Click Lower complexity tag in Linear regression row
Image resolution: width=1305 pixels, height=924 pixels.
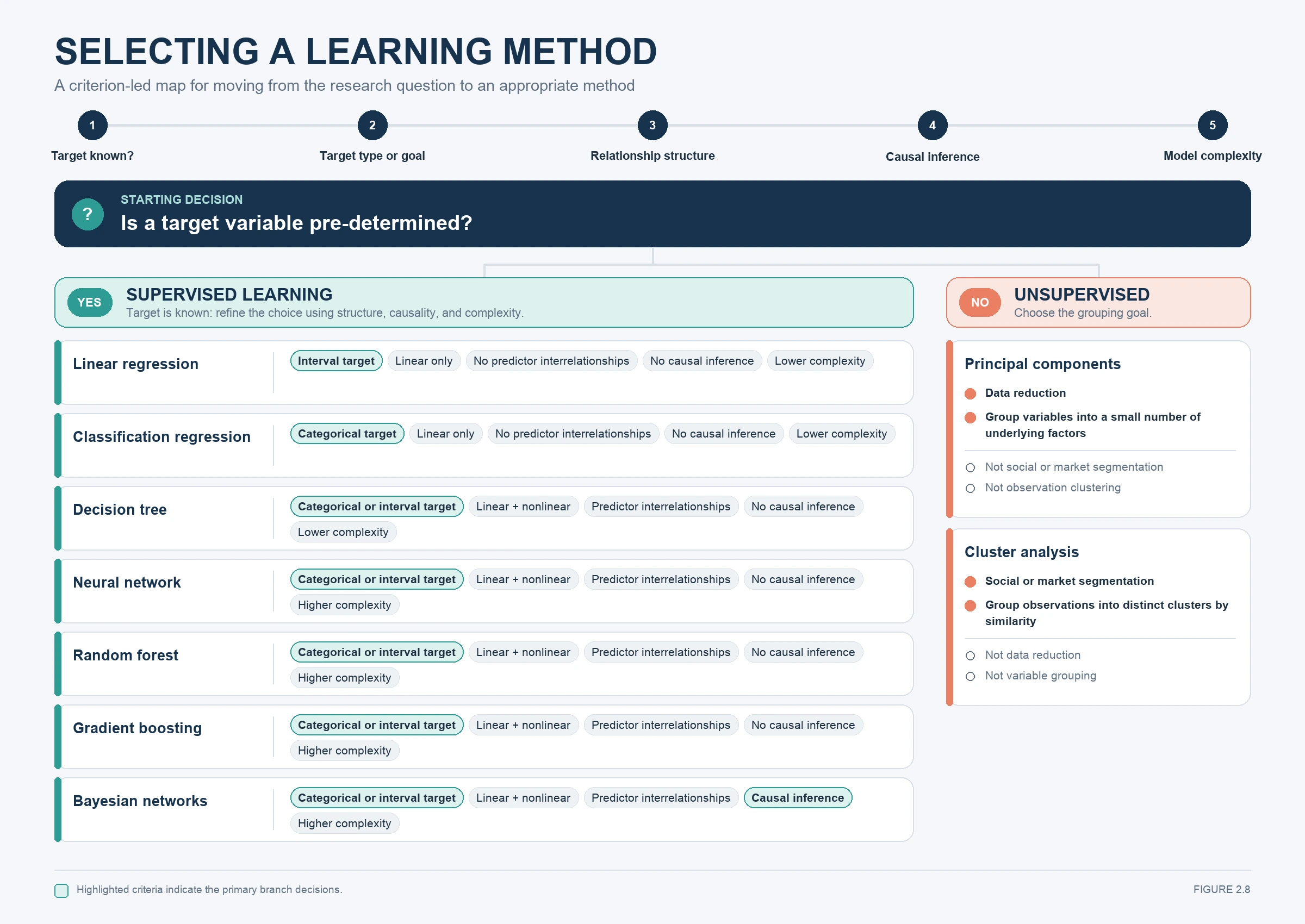[x=819, y=361]
